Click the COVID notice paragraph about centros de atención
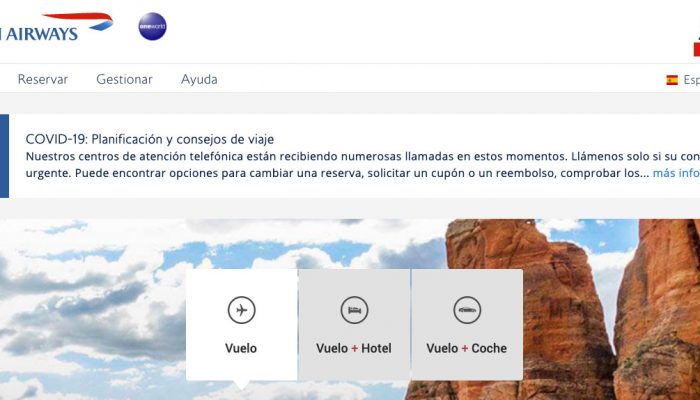Screen dimensions: 700x400 [362, 165]
